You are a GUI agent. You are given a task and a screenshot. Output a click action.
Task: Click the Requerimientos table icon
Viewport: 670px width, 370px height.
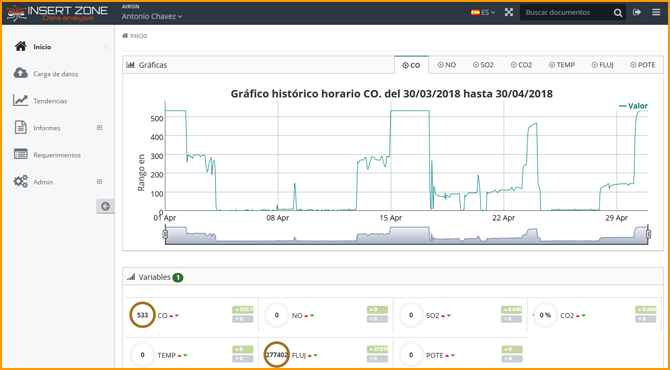[21, 154]
